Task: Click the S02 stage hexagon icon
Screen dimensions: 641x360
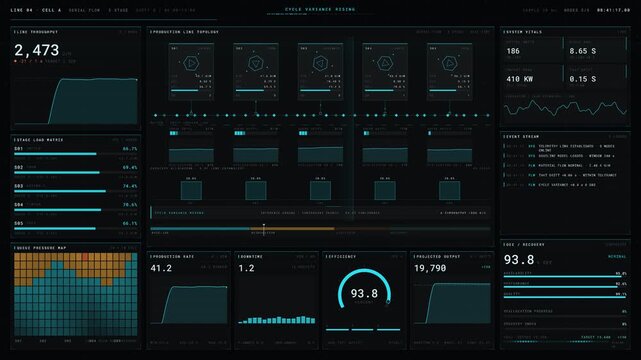Action: point(256,63)
